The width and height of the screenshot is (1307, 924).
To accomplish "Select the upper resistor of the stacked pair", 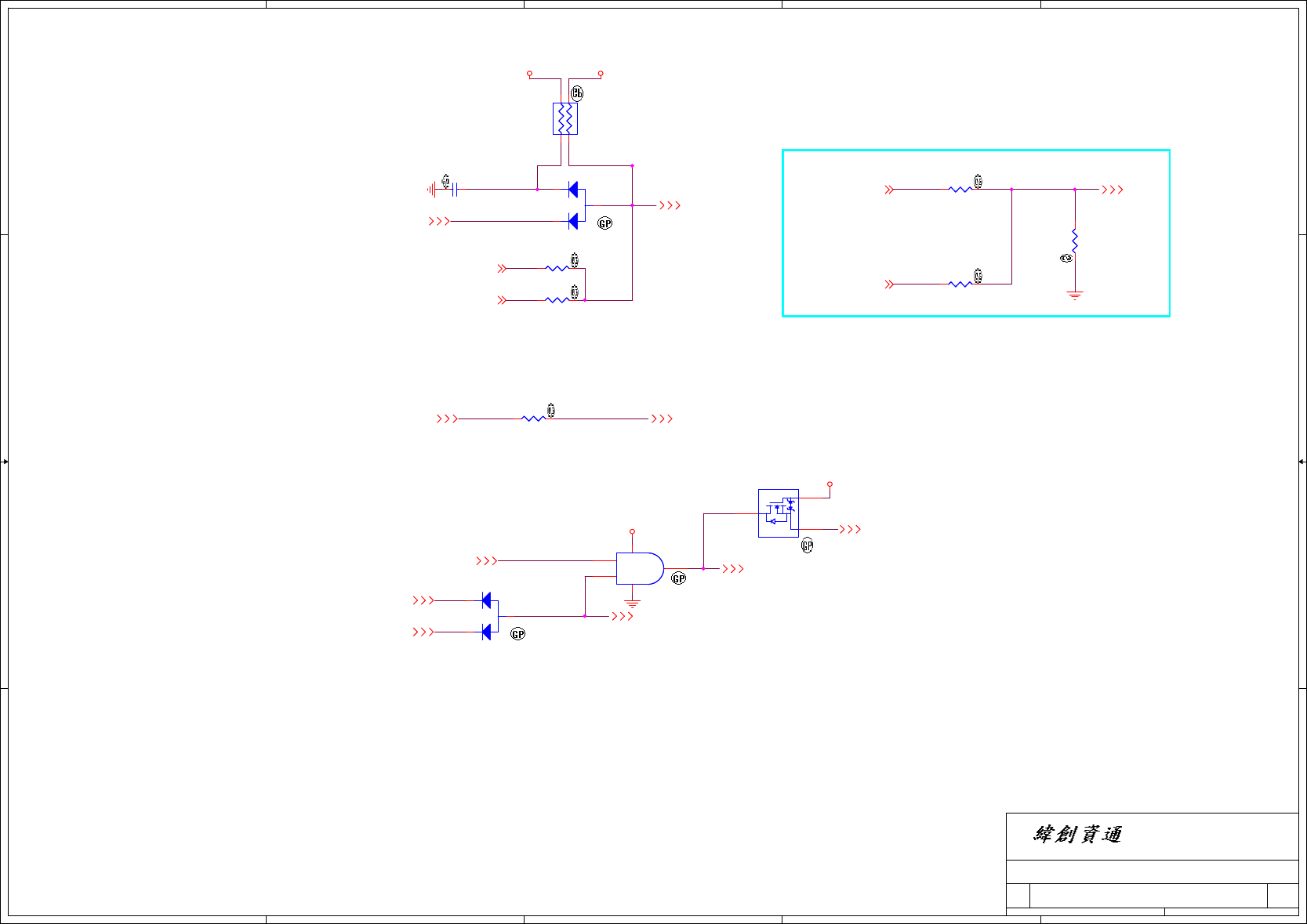I will tap(557, 268).
